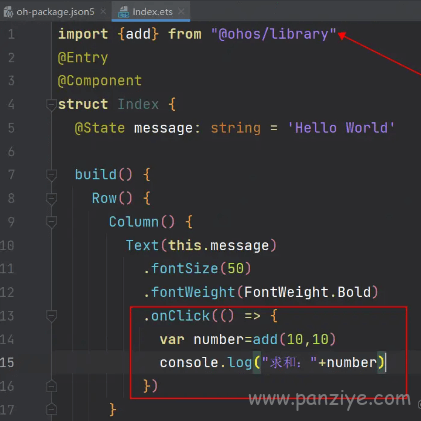Close the oh-package.json5 tab

[x=103, y=12]
